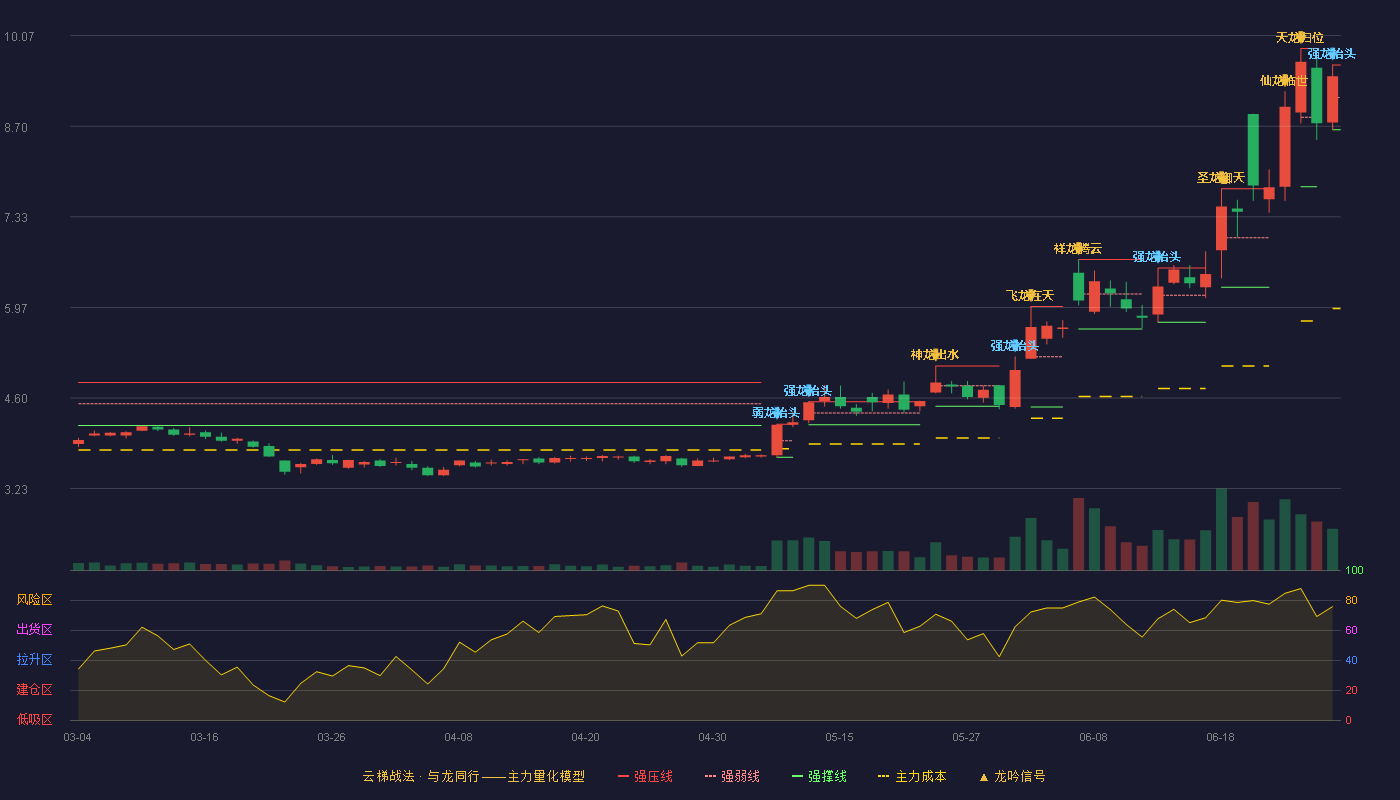The height and width of the screenshot is (800, 1400).
Task: Click the green 100 indicator scale value
Action: [x=1354, y=571]
